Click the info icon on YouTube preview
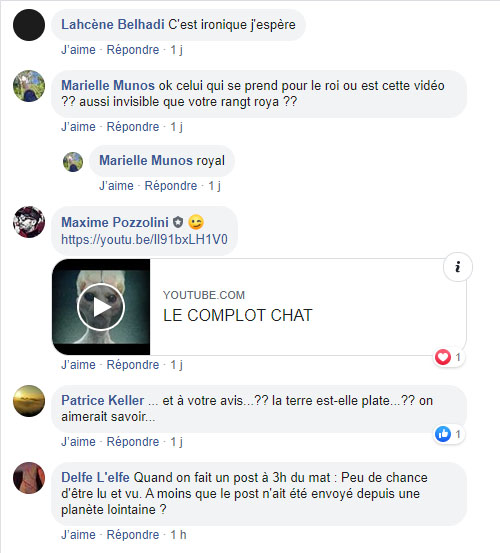 click(x=458, y=267)
